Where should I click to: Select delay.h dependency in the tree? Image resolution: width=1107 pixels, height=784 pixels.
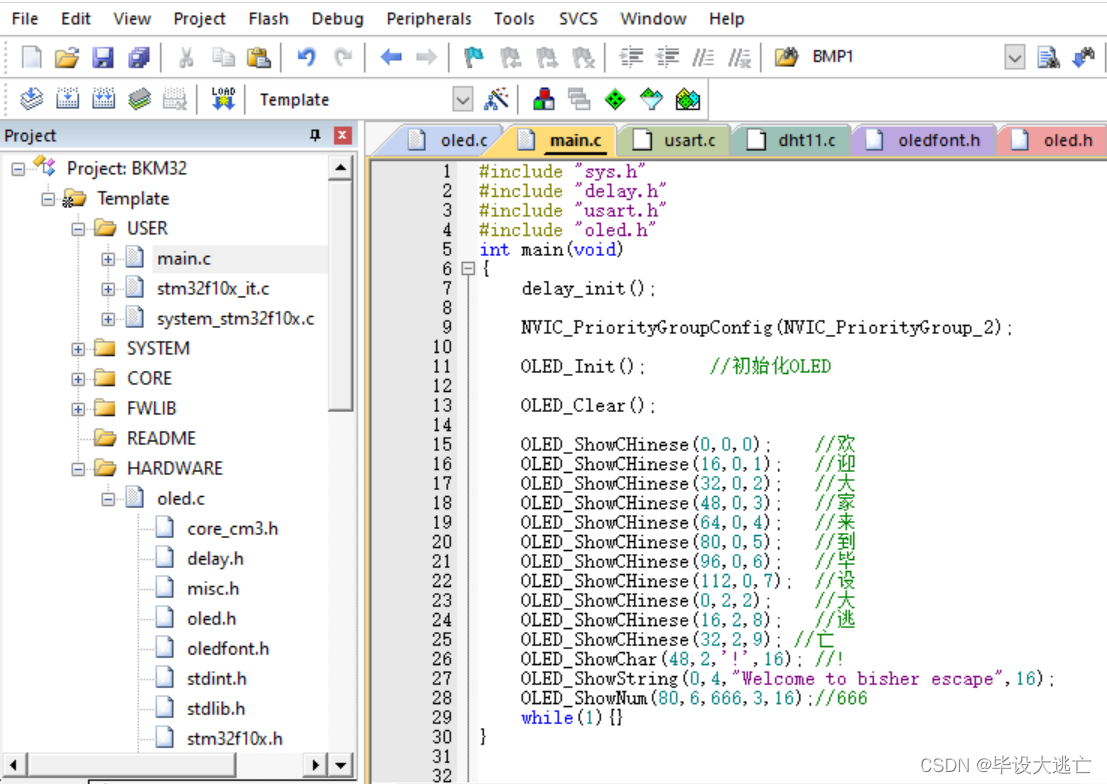215,559
